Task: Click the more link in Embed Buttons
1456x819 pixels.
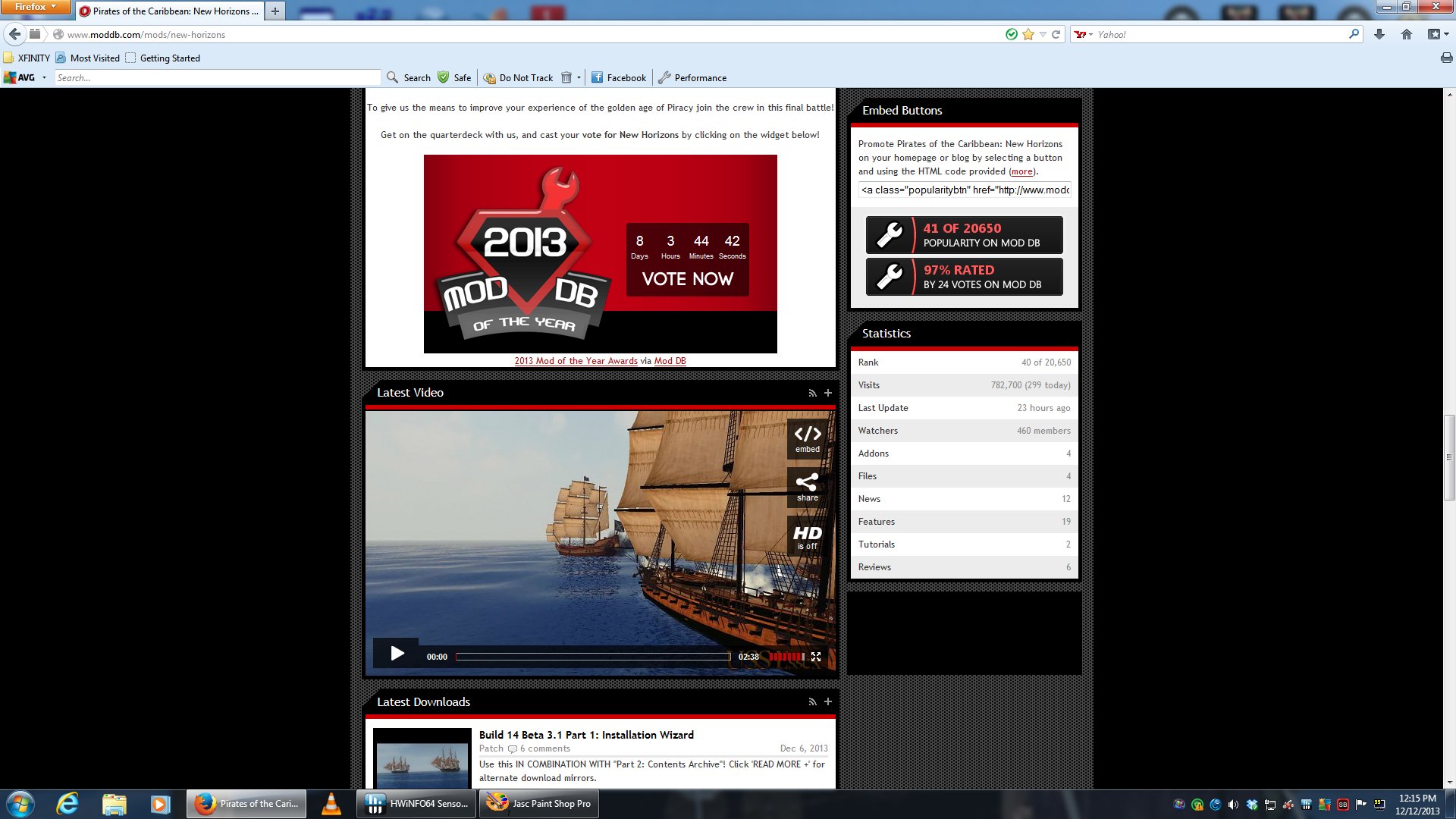Action: click(x=1021, y=171)
